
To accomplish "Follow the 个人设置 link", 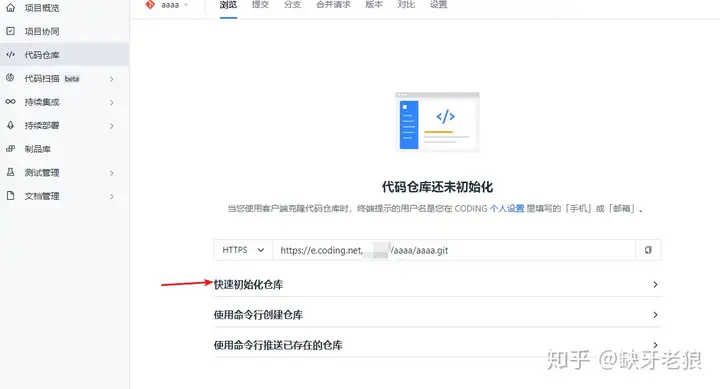I will tap(507, 209).
